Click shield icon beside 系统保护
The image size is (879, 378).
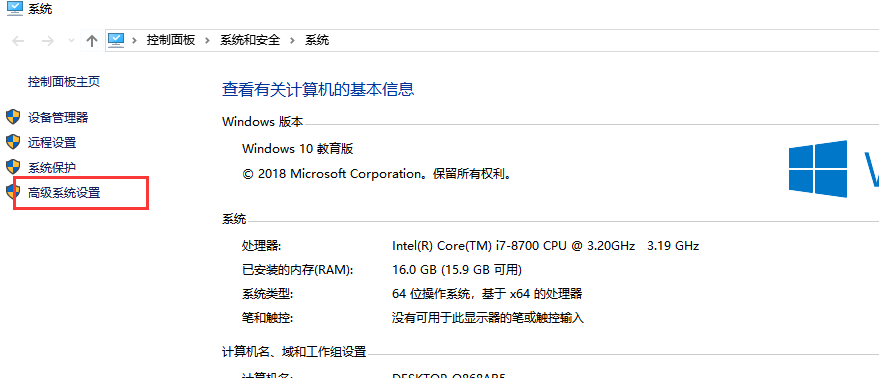pyautogui.click(x=13, y=167)
